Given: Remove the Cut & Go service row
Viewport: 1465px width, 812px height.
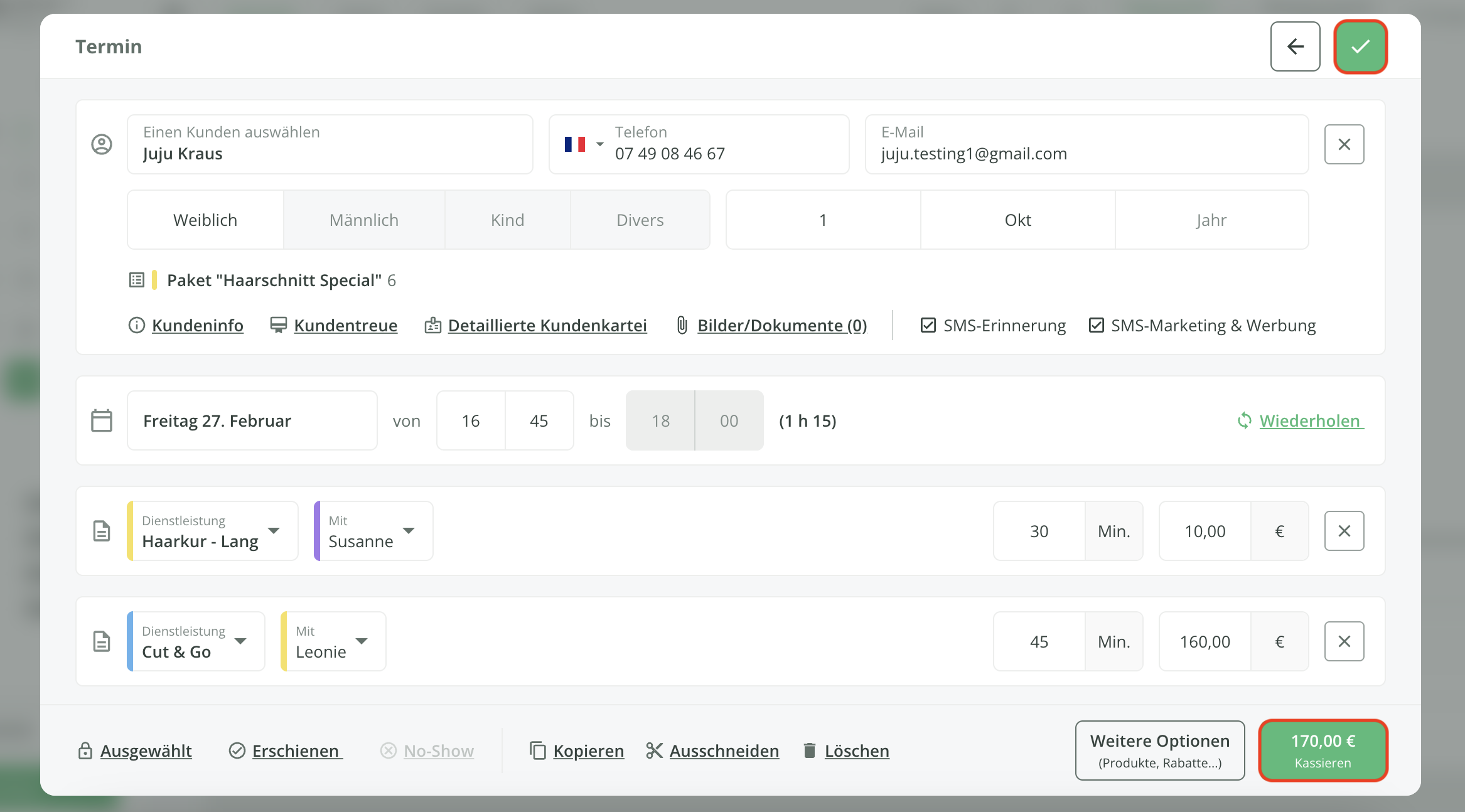Looking at the screenshot, I should pyautogui.click(x=1344, y=641).
